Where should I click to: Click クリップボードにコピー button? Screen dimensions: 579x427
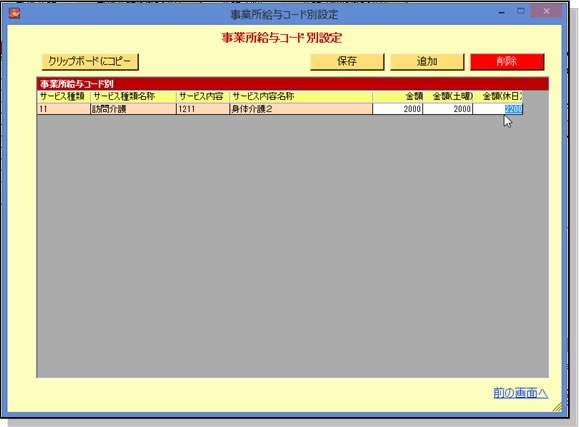(x=90, y=61)
